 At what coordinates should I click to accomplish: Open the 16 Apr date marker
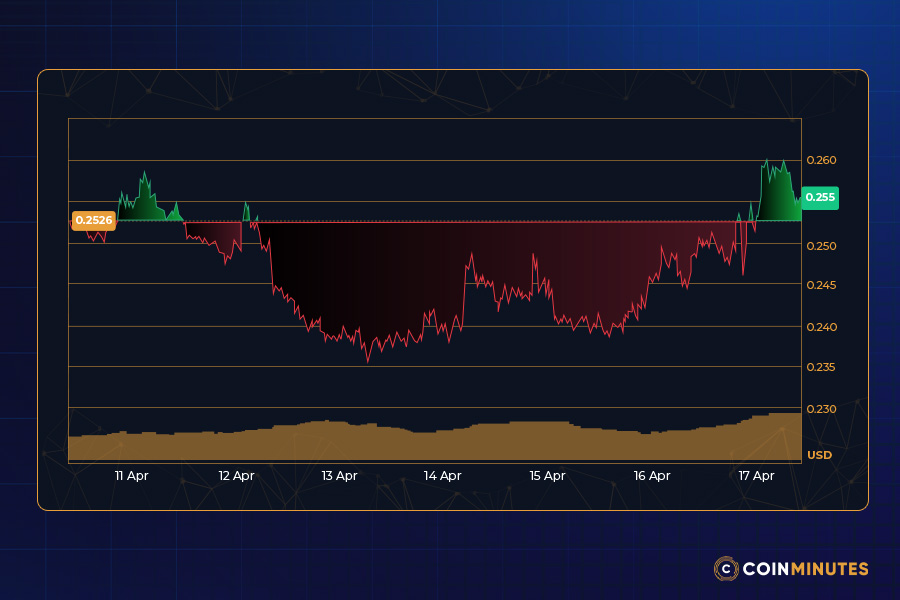[652, 476]
